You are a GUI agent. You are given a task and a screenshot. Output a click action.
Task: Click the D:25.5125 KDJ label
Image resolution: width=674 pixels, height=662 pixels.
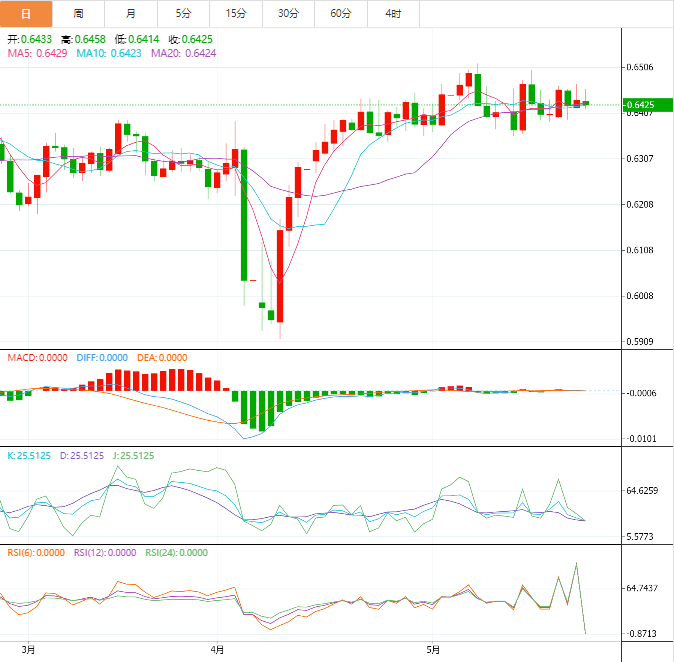tap(82, 456)
